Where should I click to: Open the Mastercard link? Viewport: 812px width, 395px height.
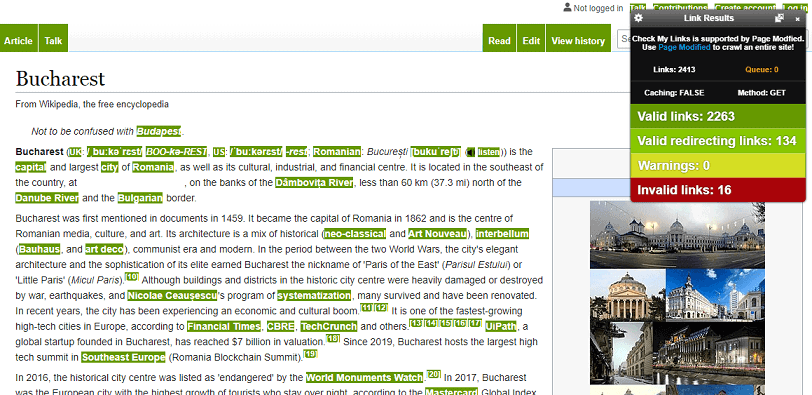tap(452, 391)
